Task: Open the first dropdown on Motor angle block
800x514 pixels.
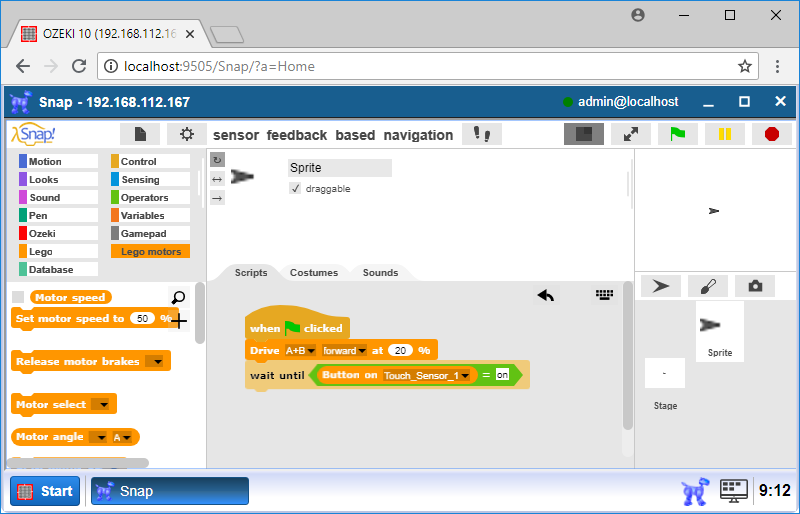Action: tap(98, 437)
